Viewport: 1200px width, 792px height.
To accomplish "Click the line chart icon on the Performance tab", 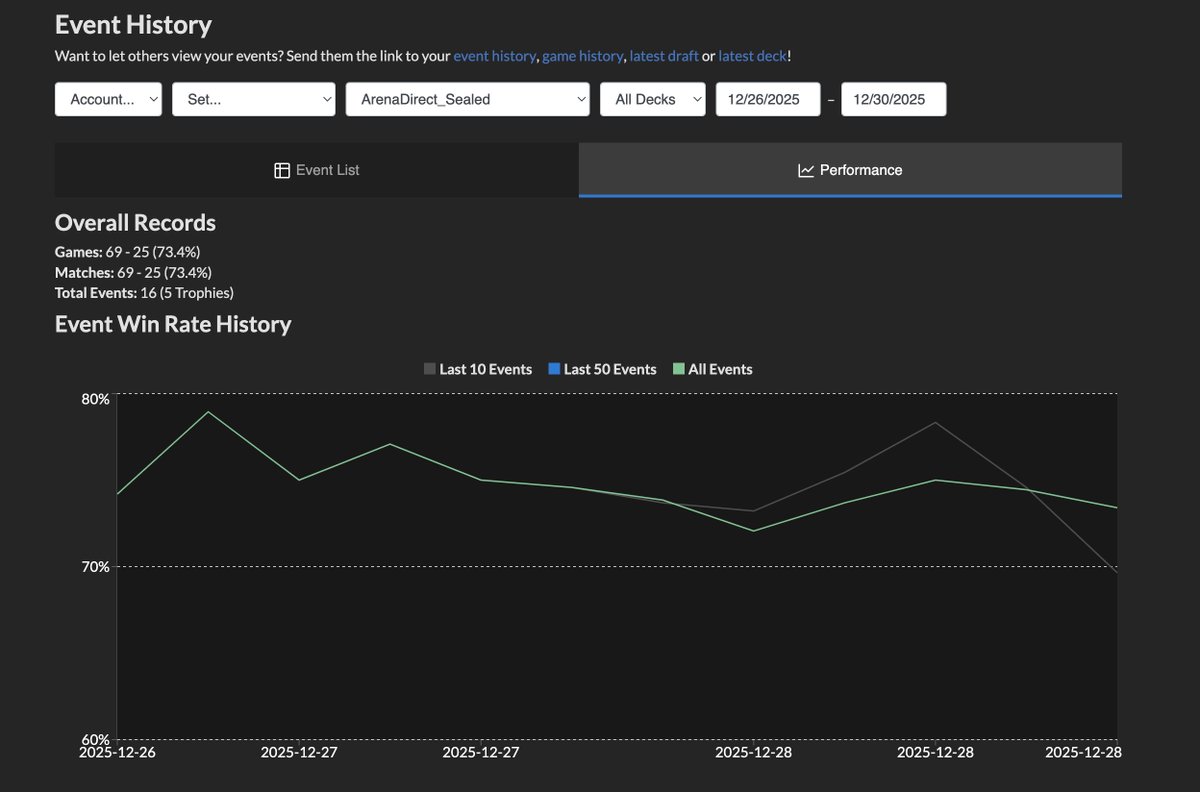I will point(806,170).
